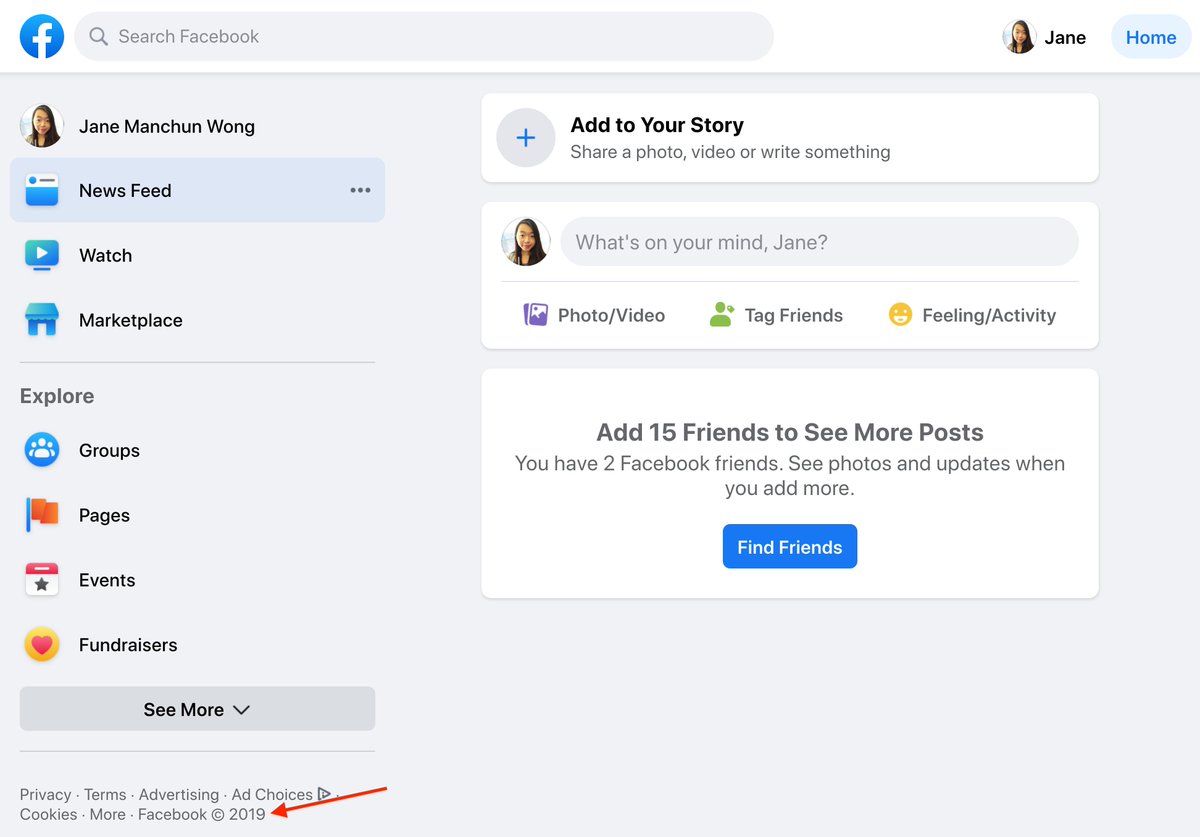
Task: Click the Events calendar icon
Action: 42,580
